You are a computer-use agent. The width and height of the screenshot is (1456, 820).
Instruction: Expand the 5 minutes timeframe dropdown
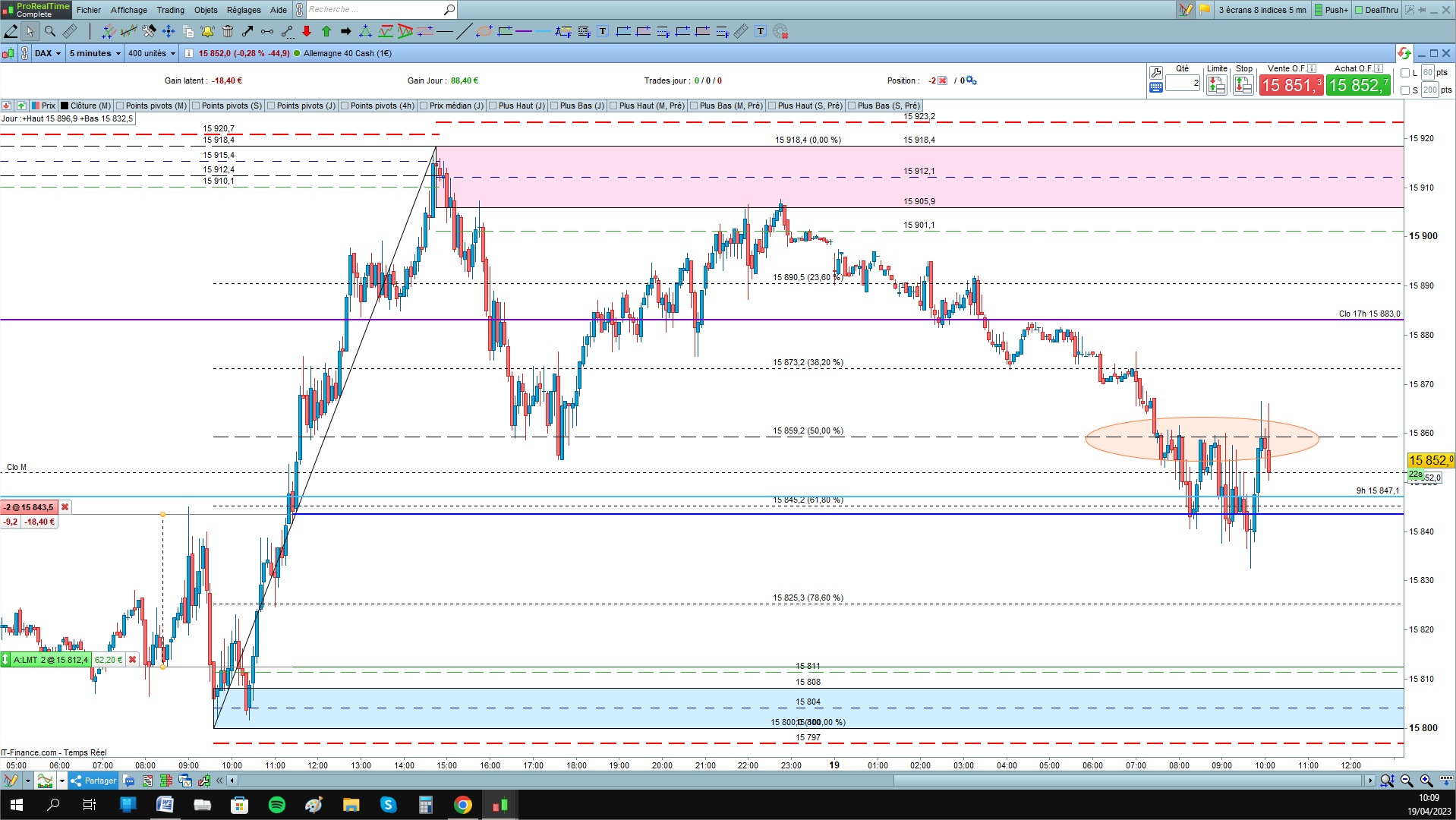tap(95, 53)
